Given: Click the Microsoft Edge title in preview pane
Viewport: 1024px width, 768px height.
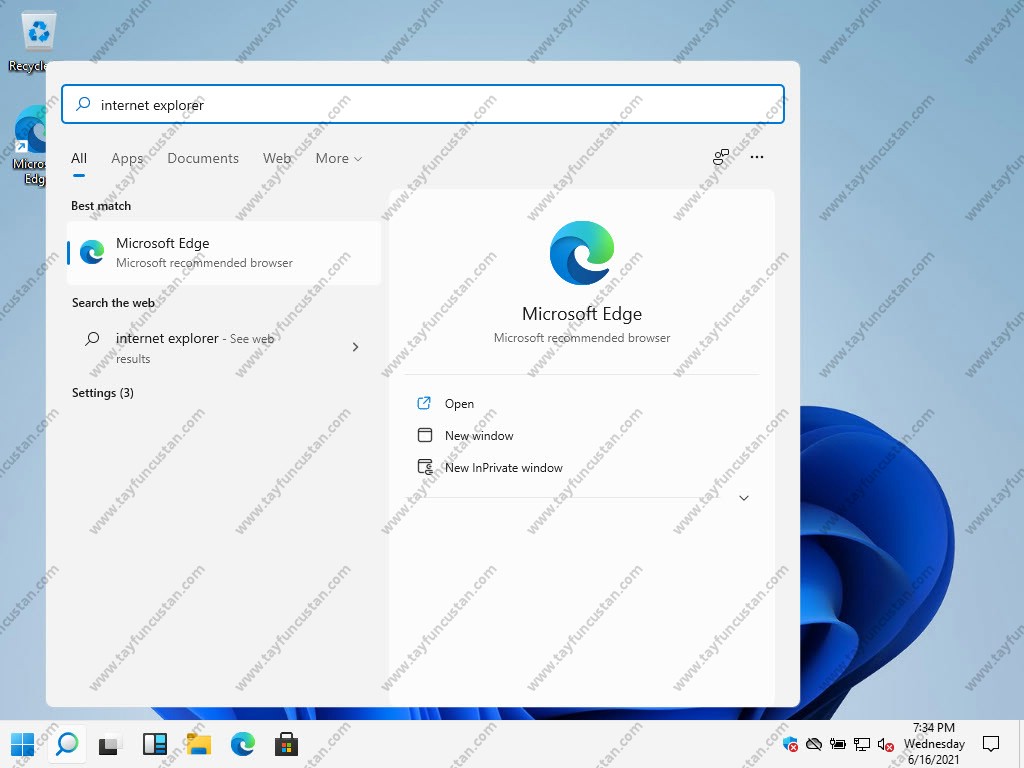Looking at the screenshot, I should pyautogui.click(x=582, y=314).
